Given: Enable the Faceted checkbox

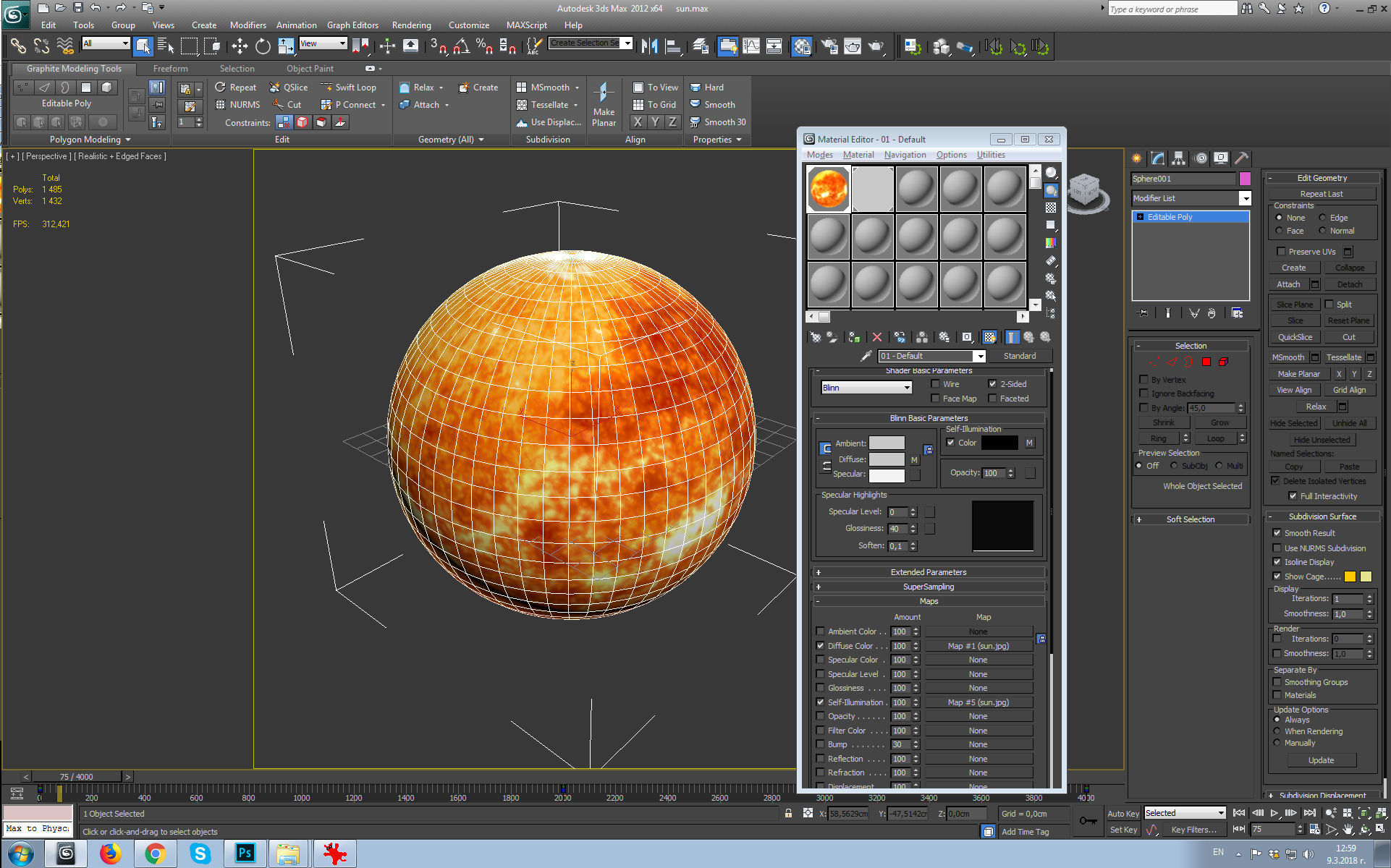Looking at the screenshot, I should tap(992, 399).
